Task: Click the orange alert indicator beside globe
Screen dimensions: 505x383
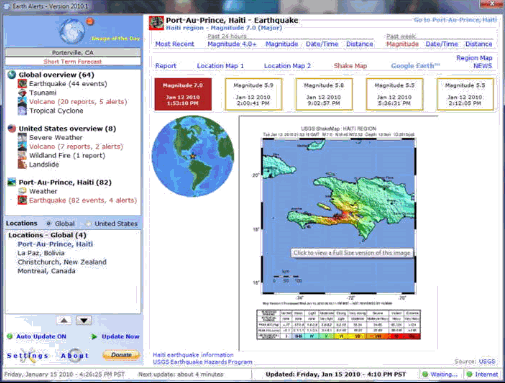Action: 90,22
